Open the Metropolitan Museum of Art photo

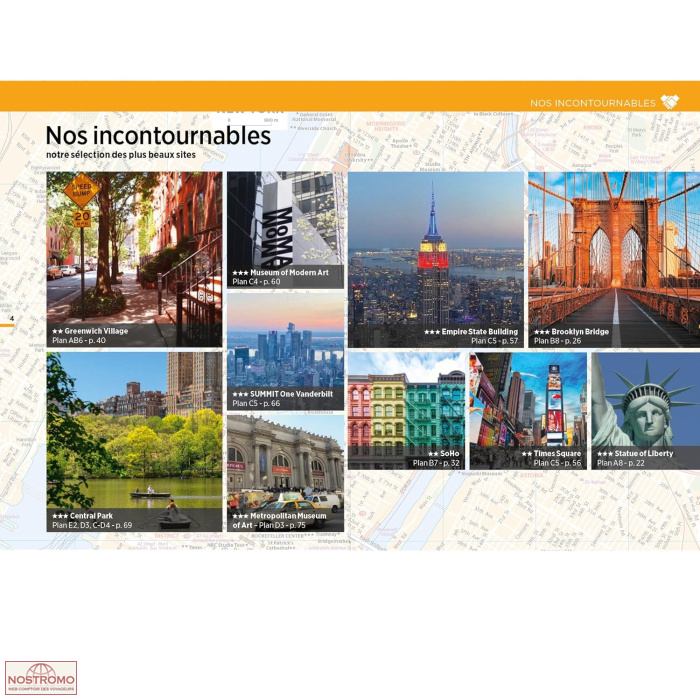pos(286,473)
